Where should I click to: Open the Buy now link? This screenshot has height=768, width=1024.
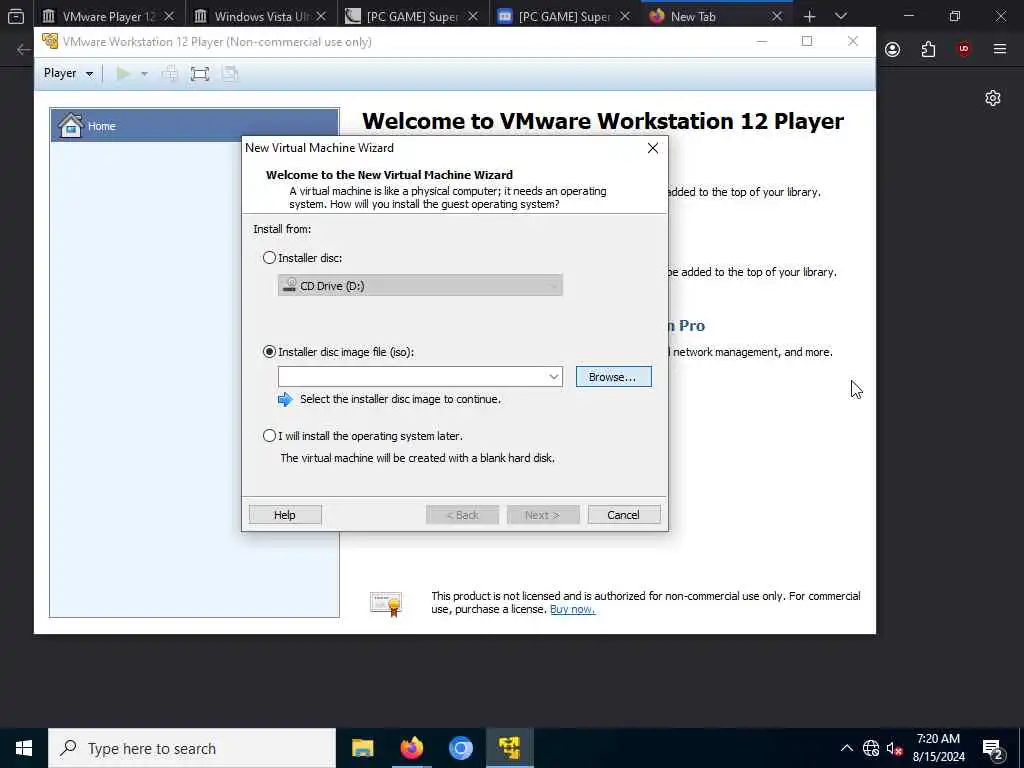[x=572, y=609]
